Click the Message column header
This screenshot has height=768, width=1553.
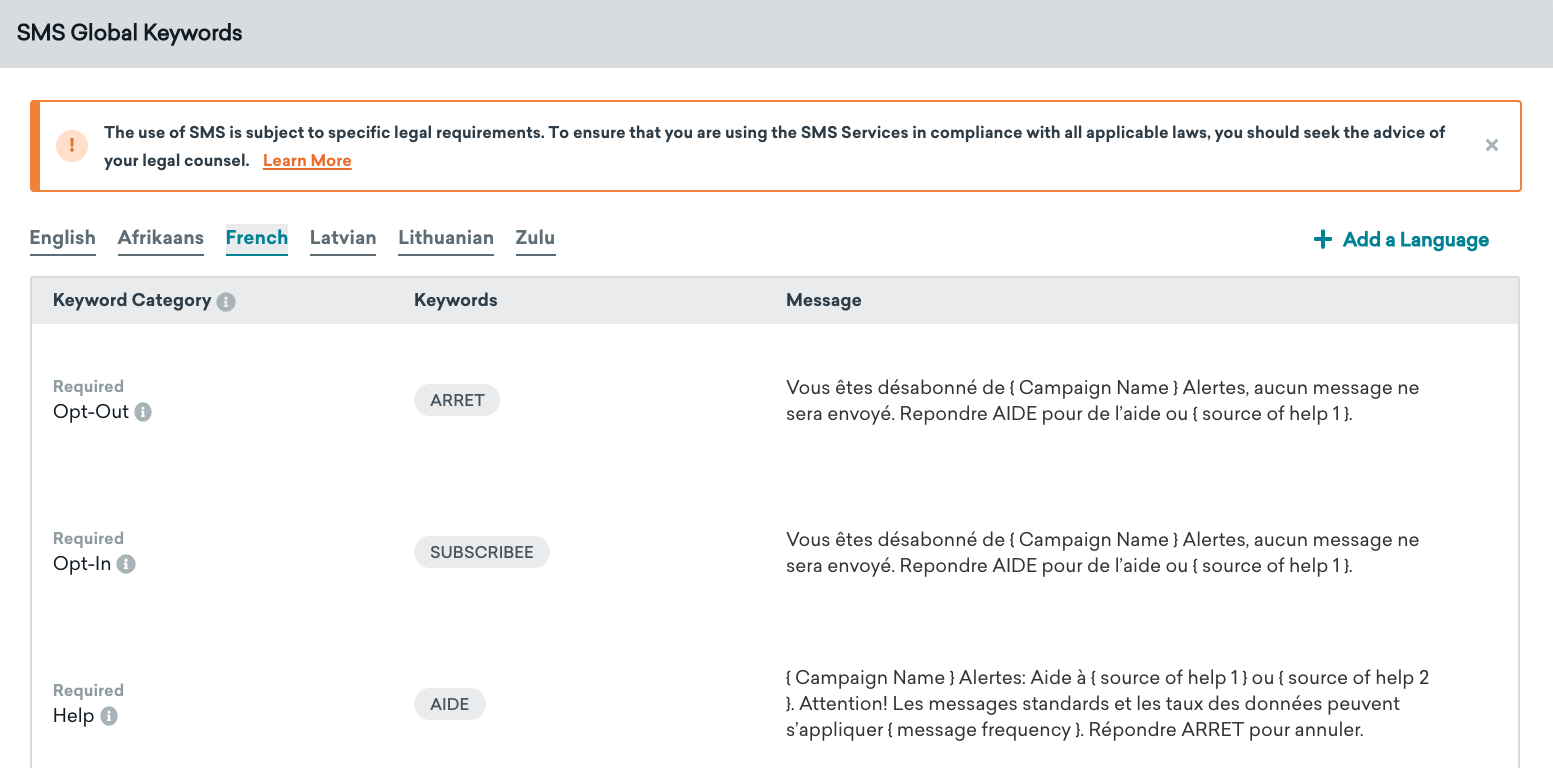coord(824,300)
